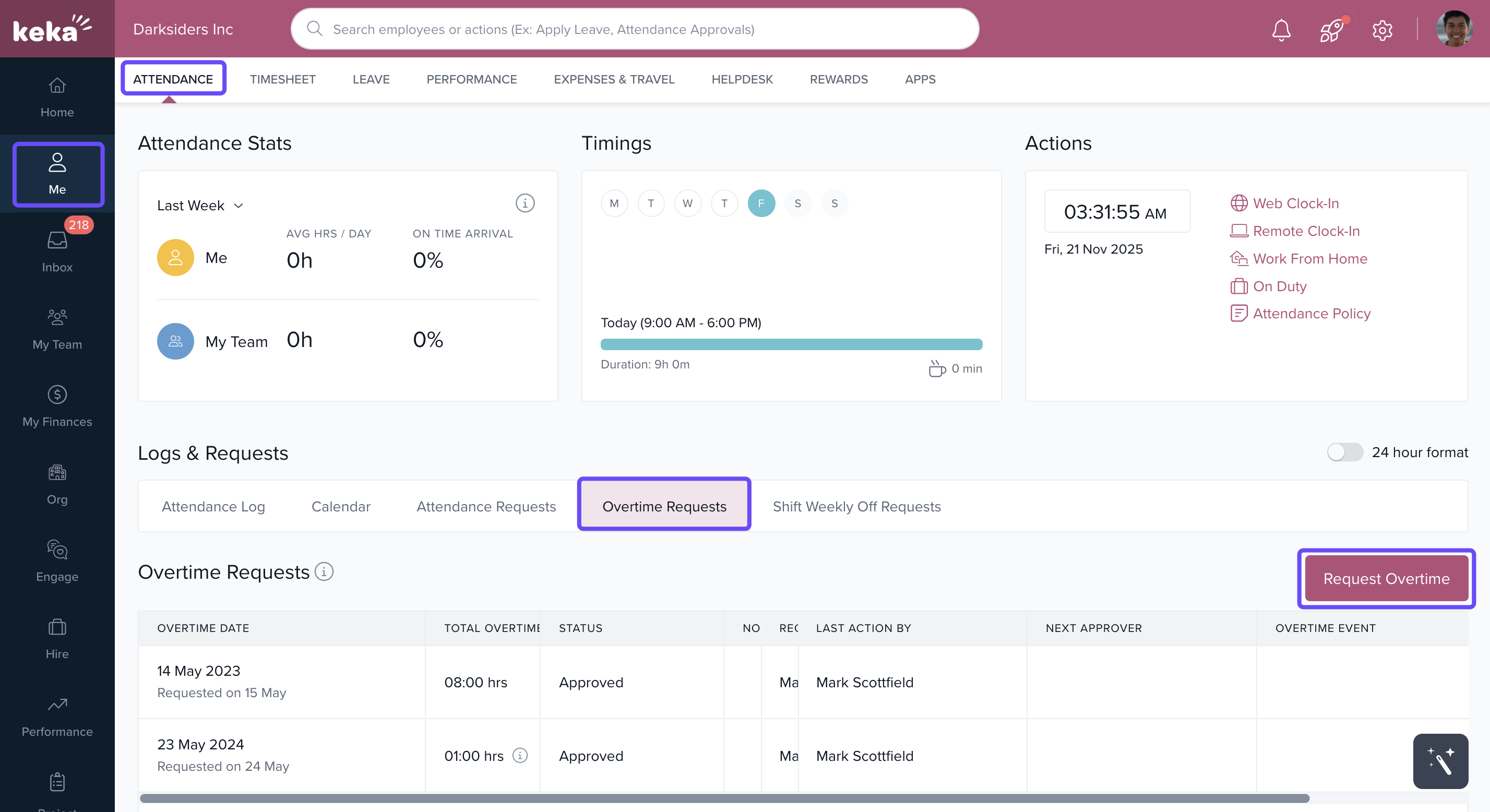
Task: Select Friday in the Timings week
Action: [760, 203]
